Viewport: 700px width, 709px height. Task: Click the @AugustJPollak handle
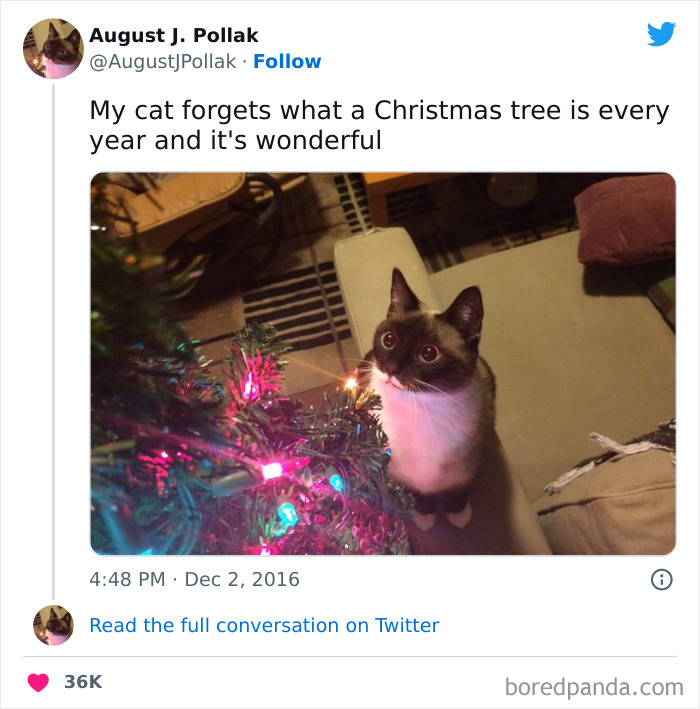tap(163, 61)
